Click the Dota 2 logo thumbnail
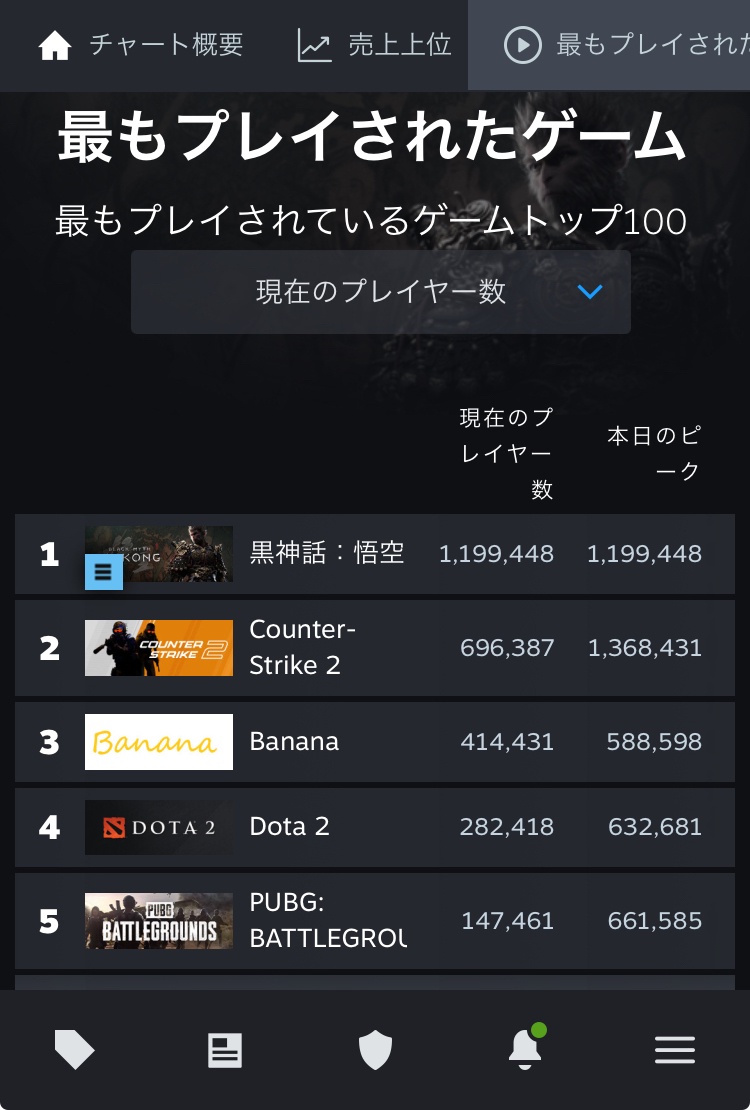750x1110 pixels. click(159, 827)
